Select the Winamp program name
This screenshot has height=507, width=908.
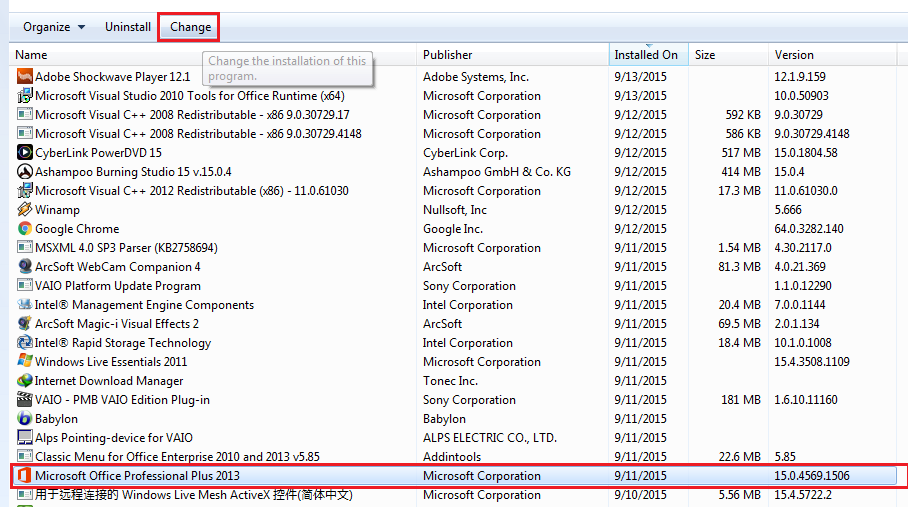(57, 210)
